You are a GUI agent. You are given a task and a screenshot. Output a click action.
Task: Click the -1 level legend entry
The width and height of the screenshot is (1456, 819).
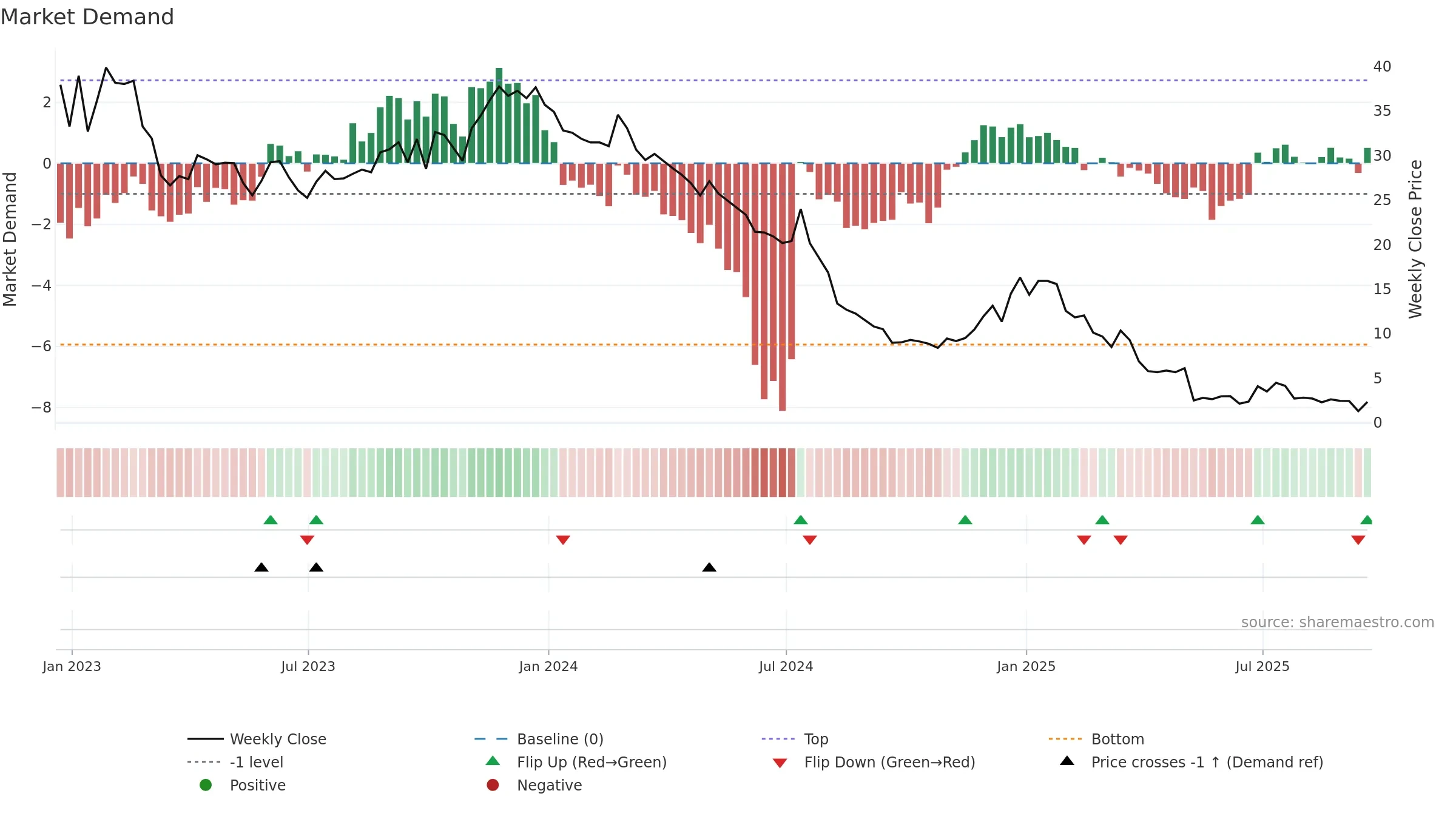(x=235, y=762)
